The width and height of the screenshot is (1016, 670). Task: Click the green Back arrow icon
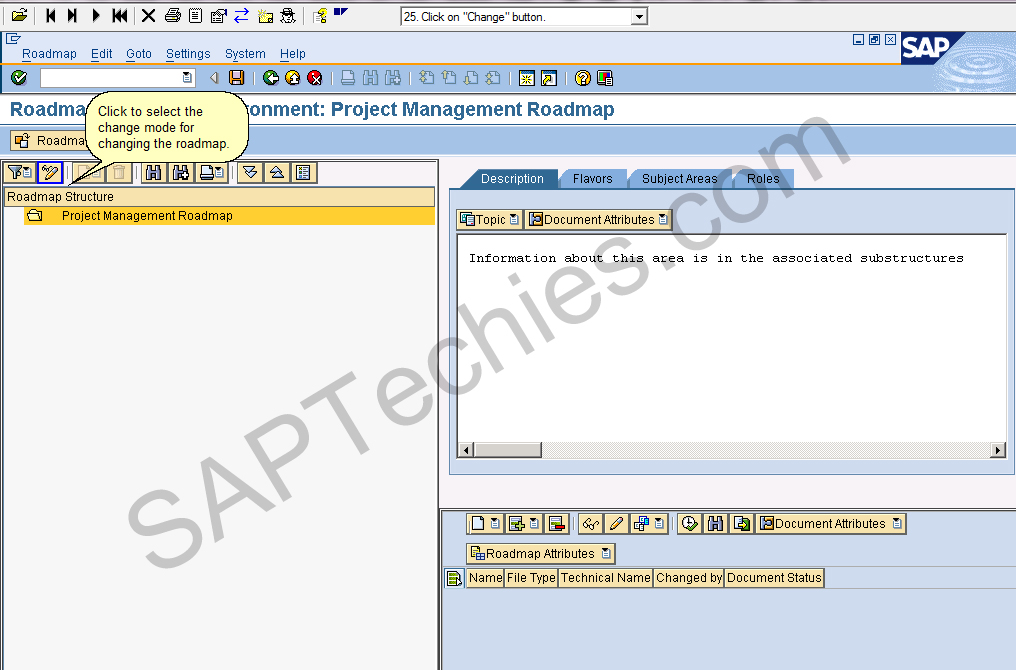coord(271,78)
